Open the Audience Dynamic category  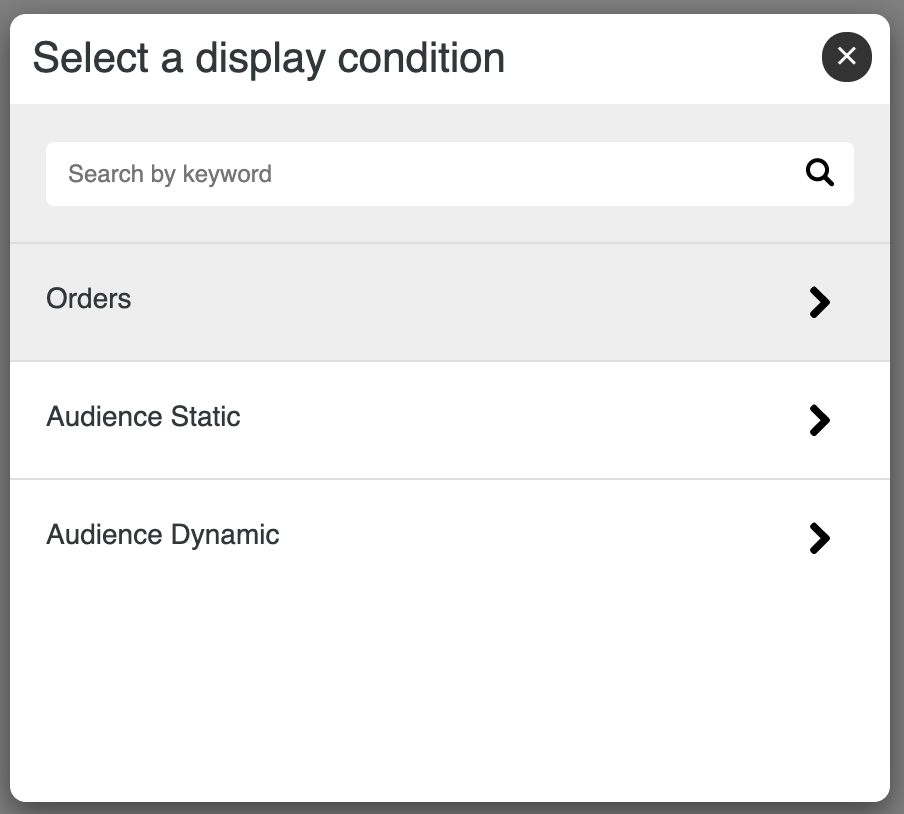click(x=450, y=538)
